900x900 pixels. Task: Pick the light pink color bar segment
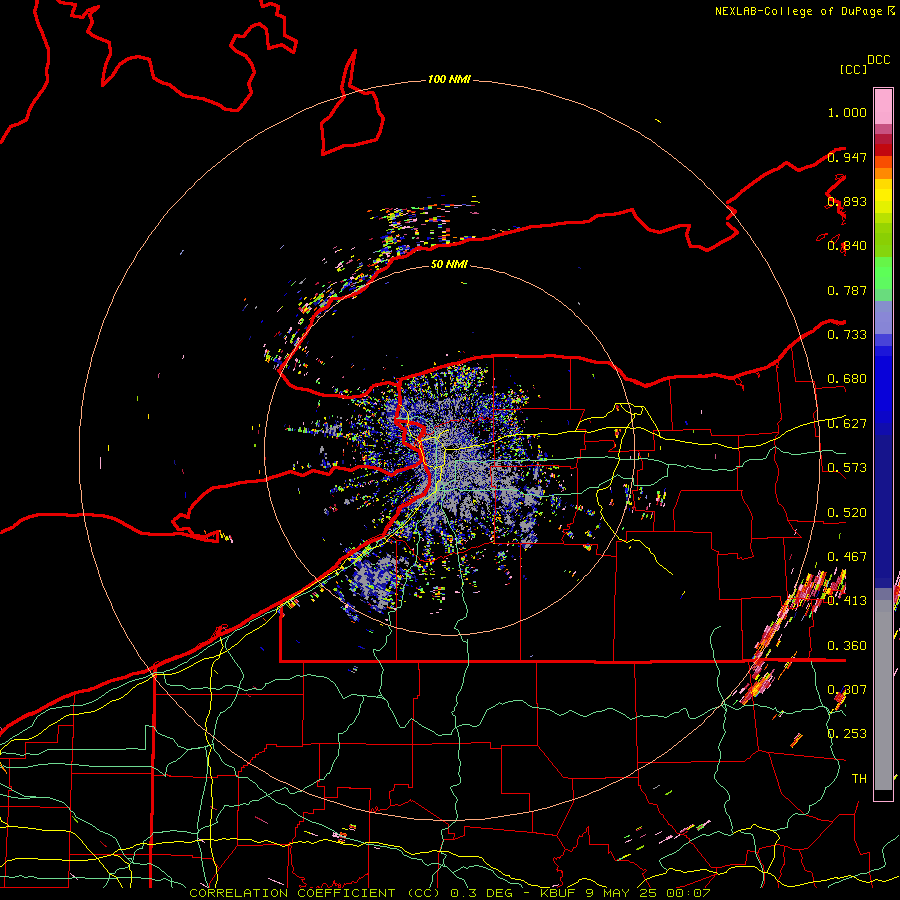click(x=883, y=107)
